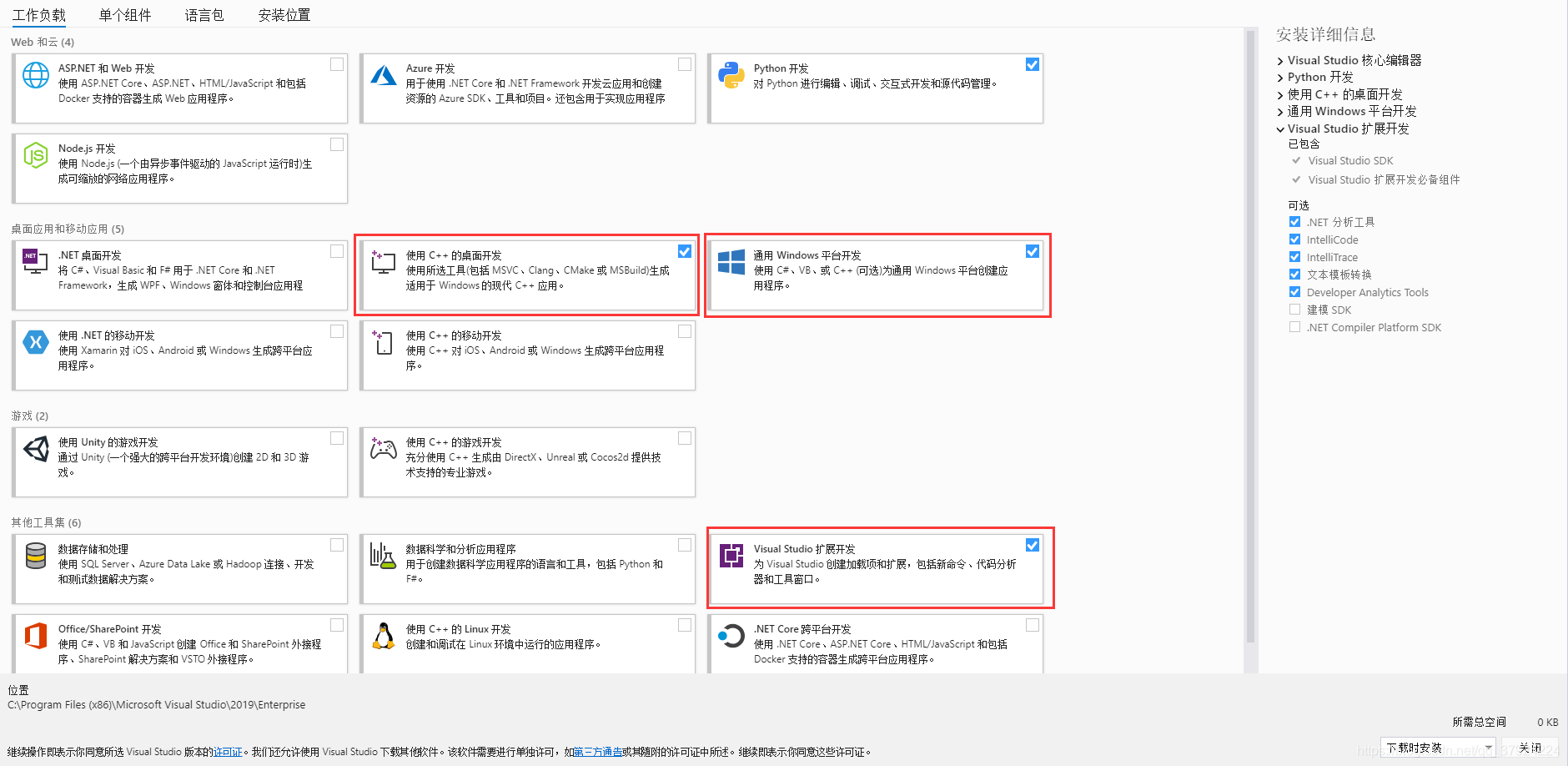This screenshot has width=1568, height=766.
Task: Expand 通用 Windows 平台开发 details node
Action: coord(1280,112)
